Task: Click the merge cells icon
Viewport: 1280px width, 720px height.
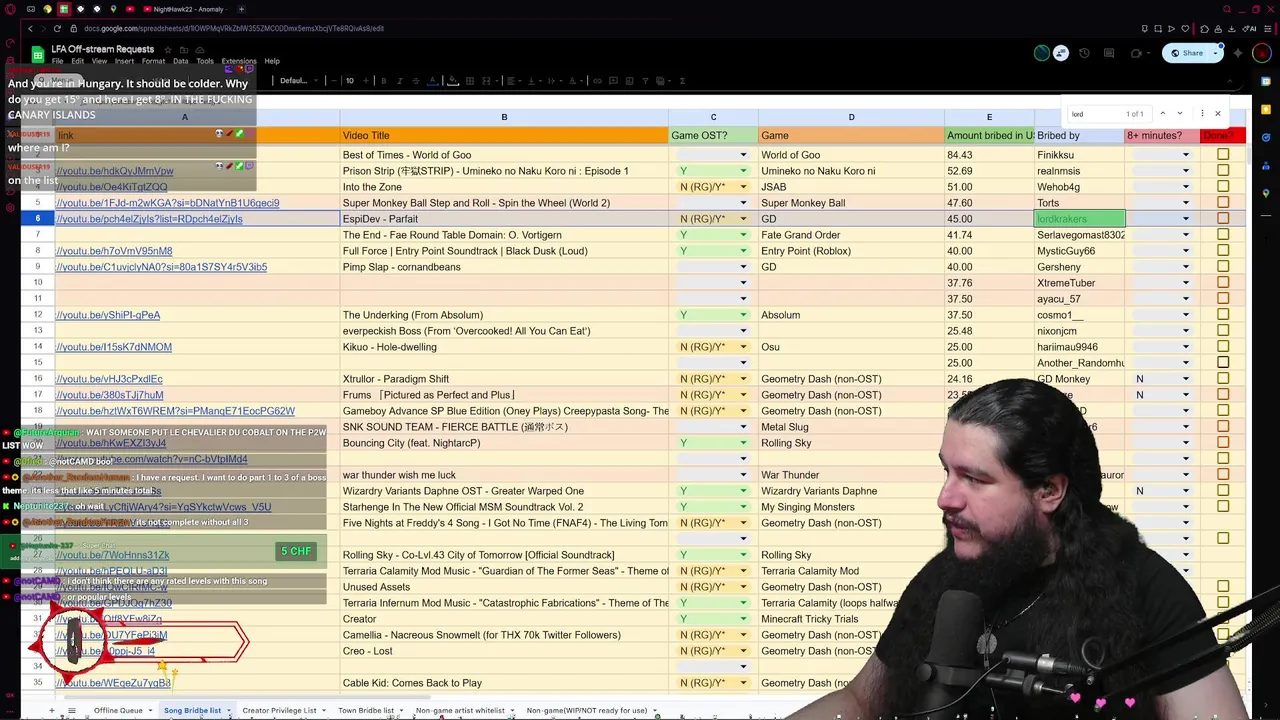Action: coord(486,81)
